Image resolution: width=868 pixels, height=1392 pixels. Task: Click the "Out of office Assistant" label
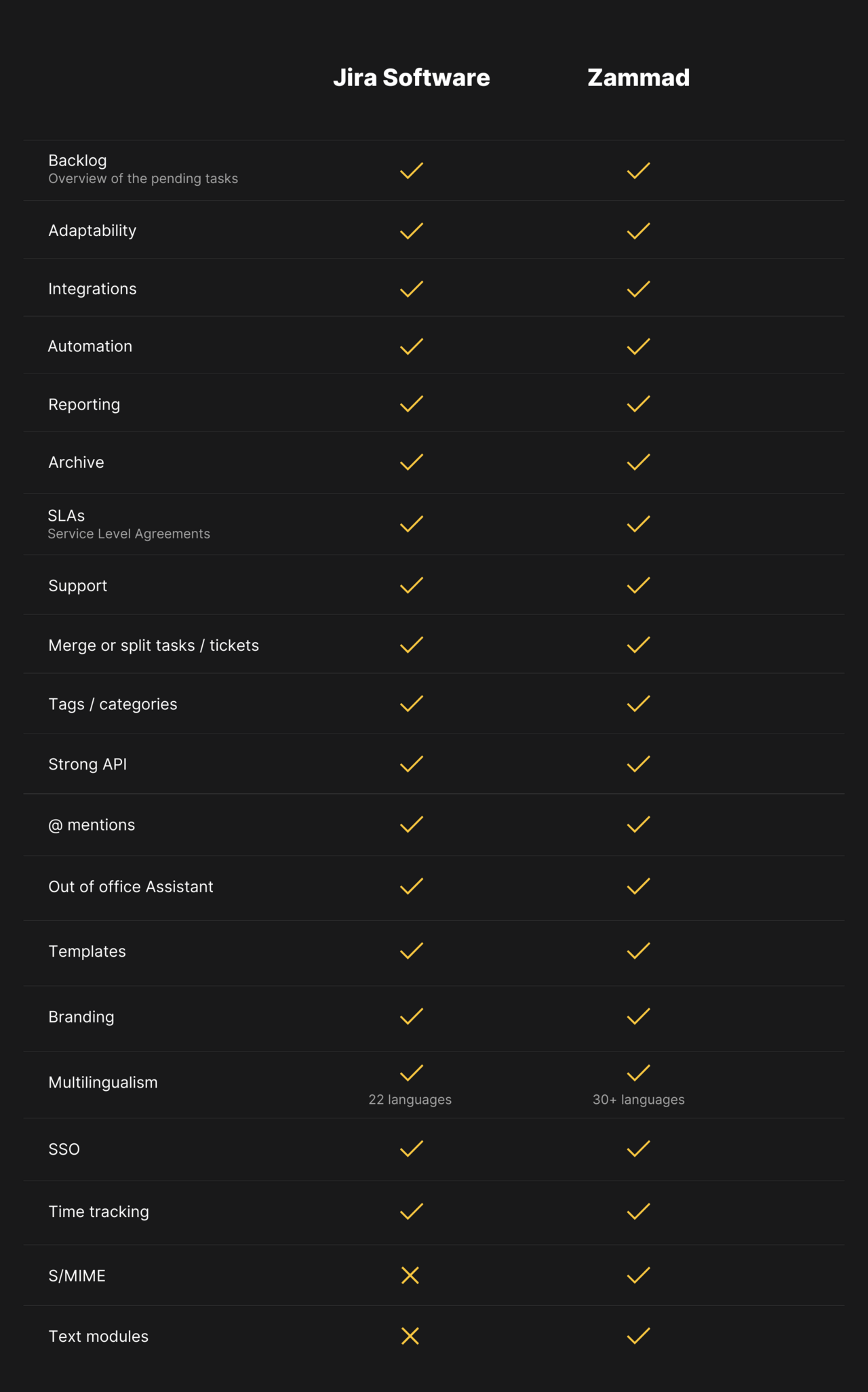[131, 887]
